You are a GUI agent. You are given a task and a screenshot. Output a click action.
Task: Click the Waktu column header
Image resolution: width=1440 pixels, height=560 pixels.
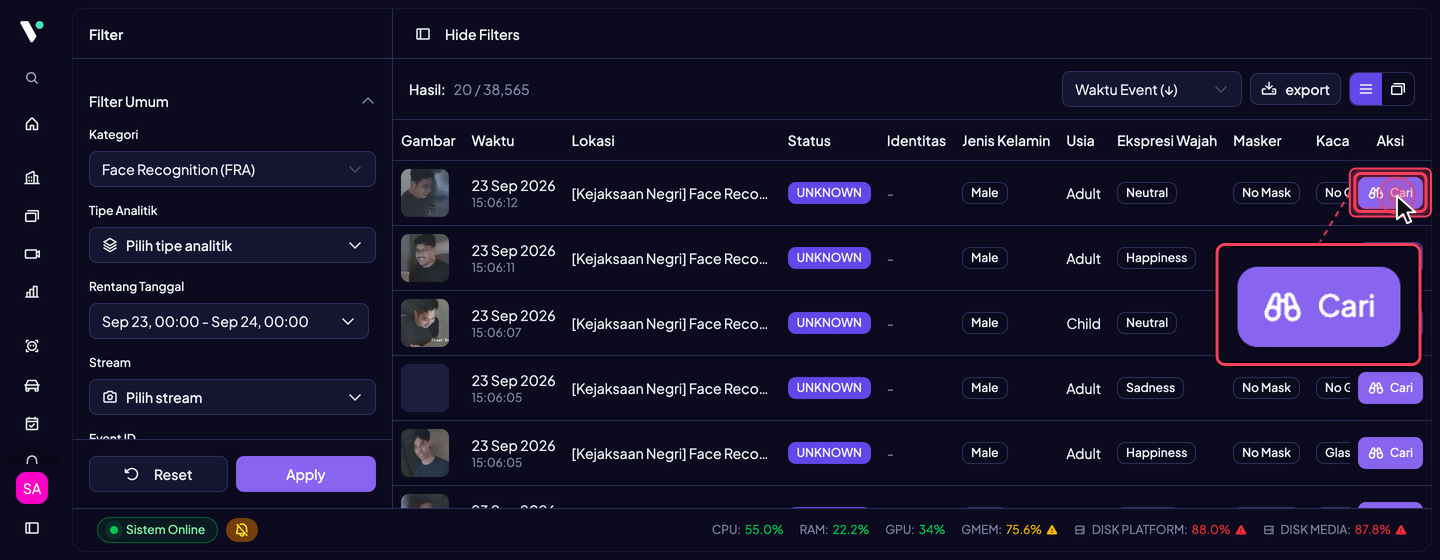[493, 141]
